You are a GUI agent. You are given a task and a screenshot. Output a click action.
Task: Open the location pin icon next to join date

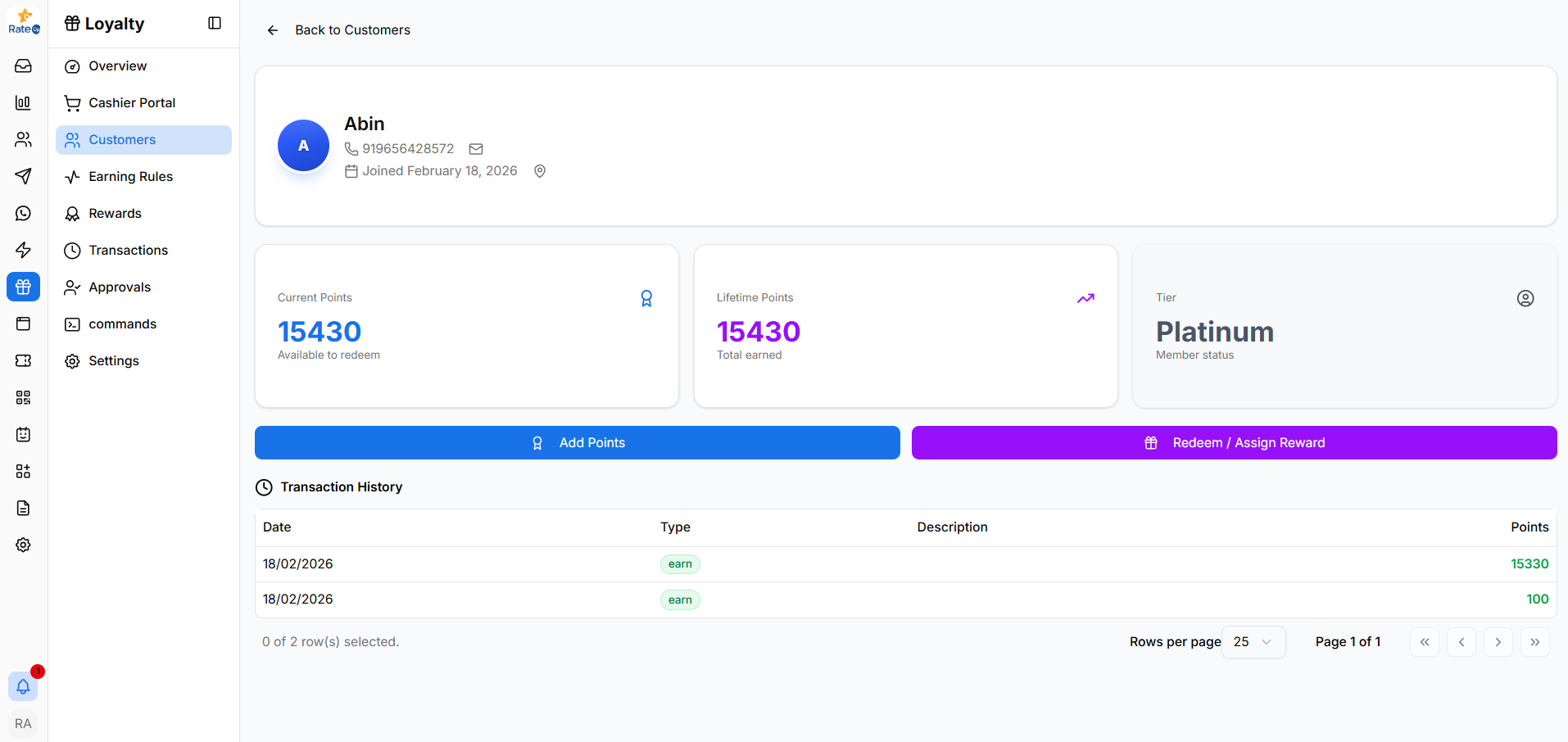[x=540, y=170]
